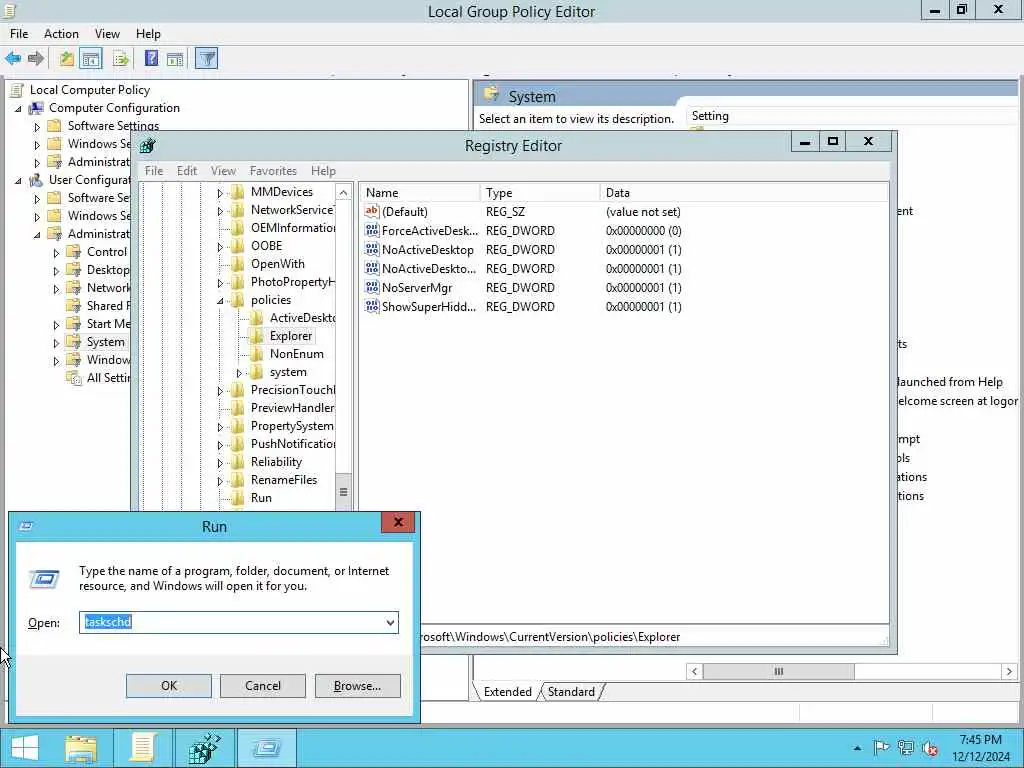
Task: Toggle the Show/Hide Console Tree icon
Action: [x=91, y=59]
